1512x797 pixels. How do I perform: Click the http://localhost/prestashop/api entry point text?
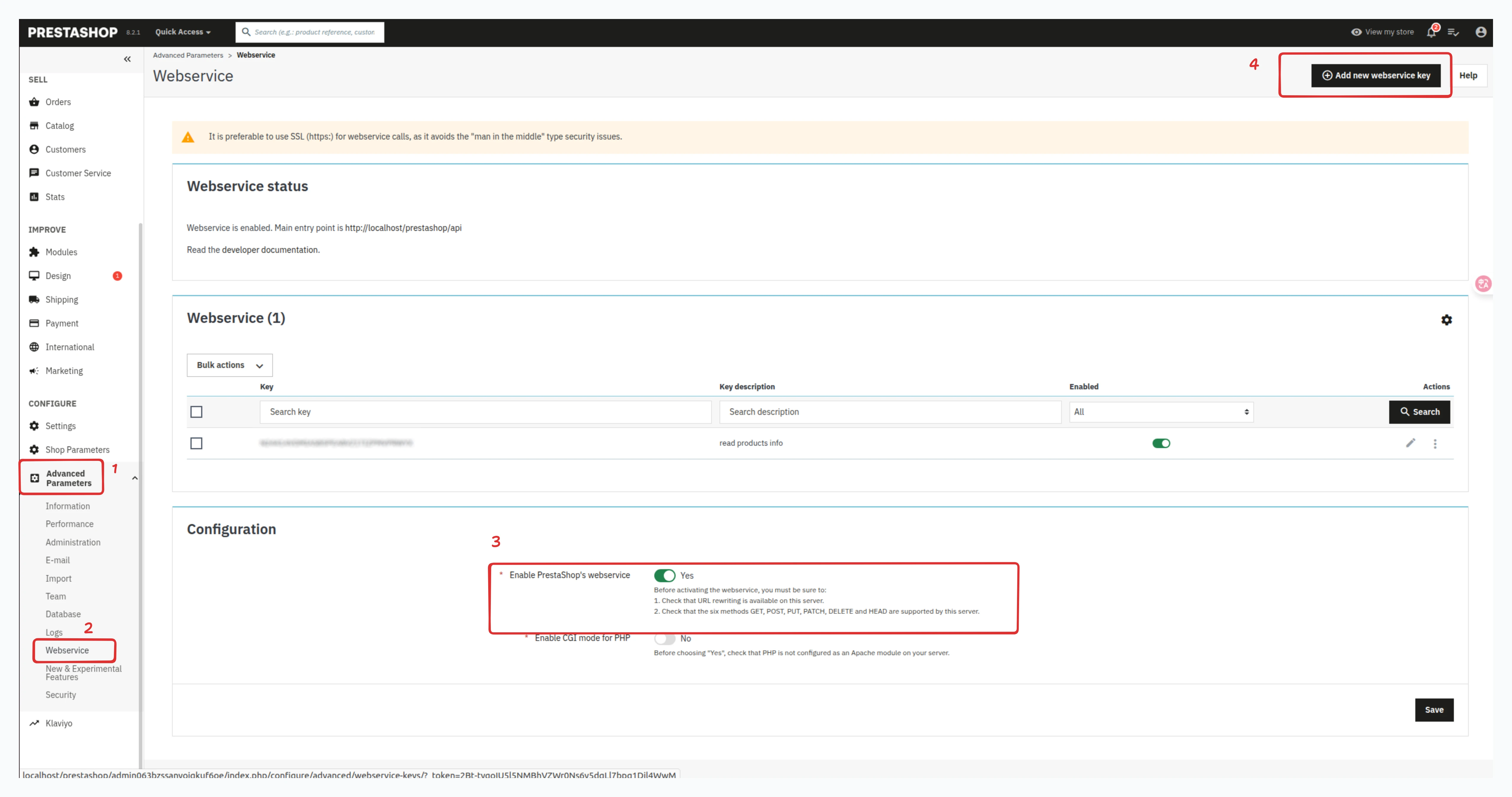(x=403, y=228)
